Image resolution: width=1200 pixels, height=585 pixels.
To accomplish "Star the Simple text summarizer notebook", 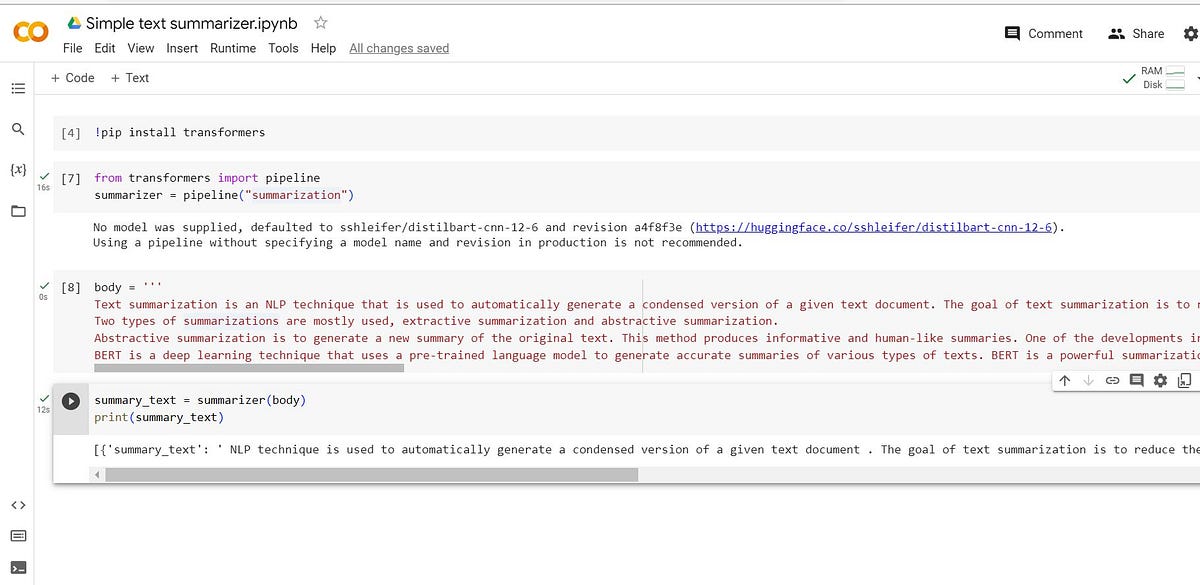I will [318, 22].
